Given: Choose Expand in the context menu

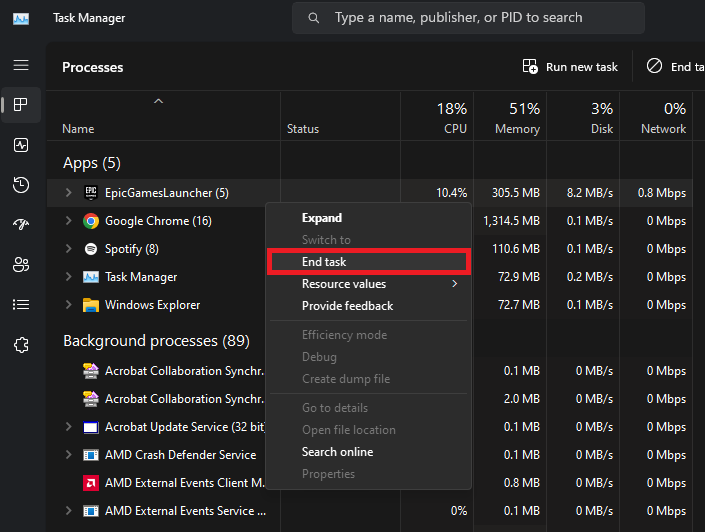Looking at the screenshot, I should (x=368, y=218).
